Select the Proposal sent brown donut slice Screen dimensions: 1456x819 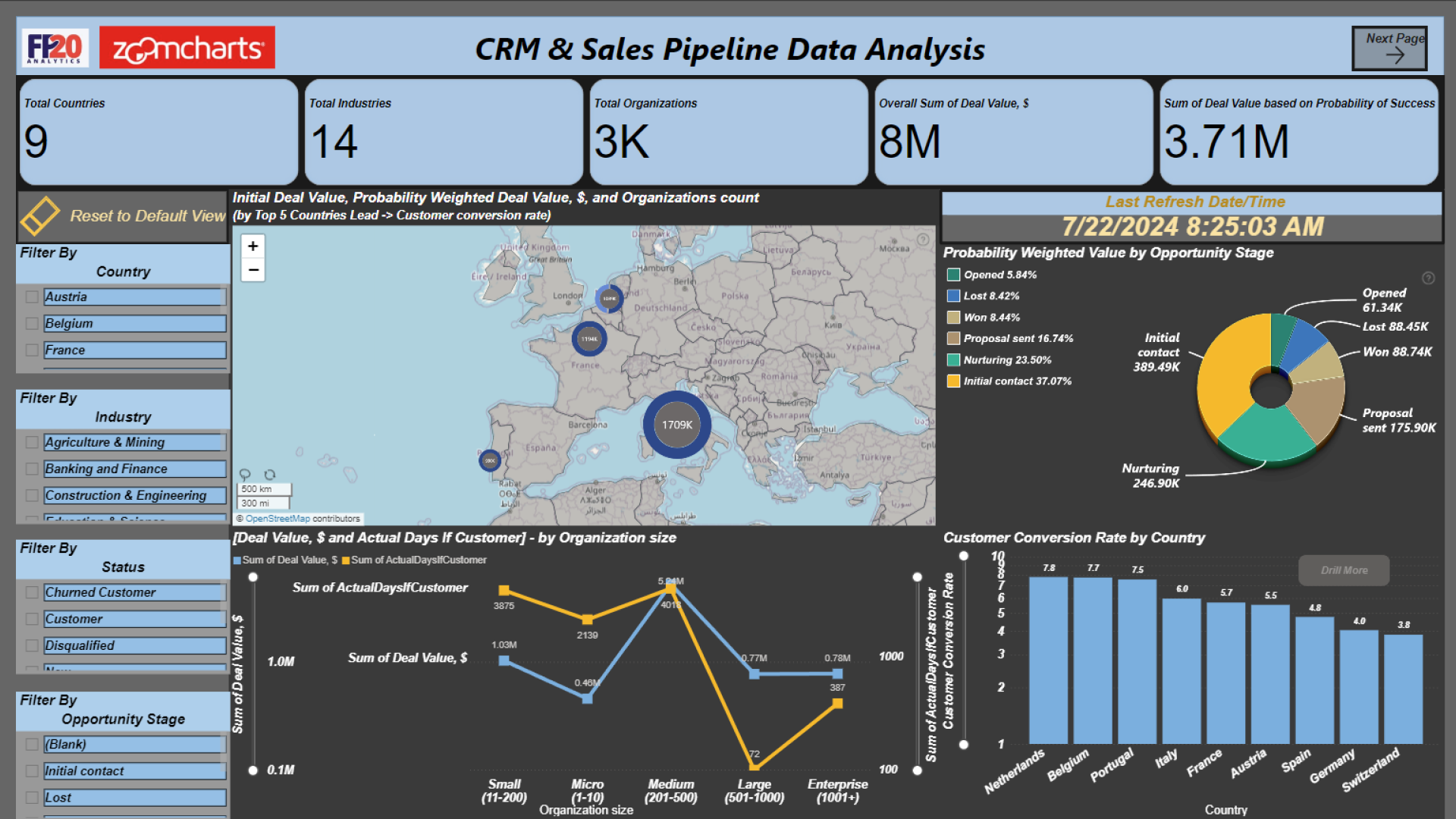coord(1319,406)
